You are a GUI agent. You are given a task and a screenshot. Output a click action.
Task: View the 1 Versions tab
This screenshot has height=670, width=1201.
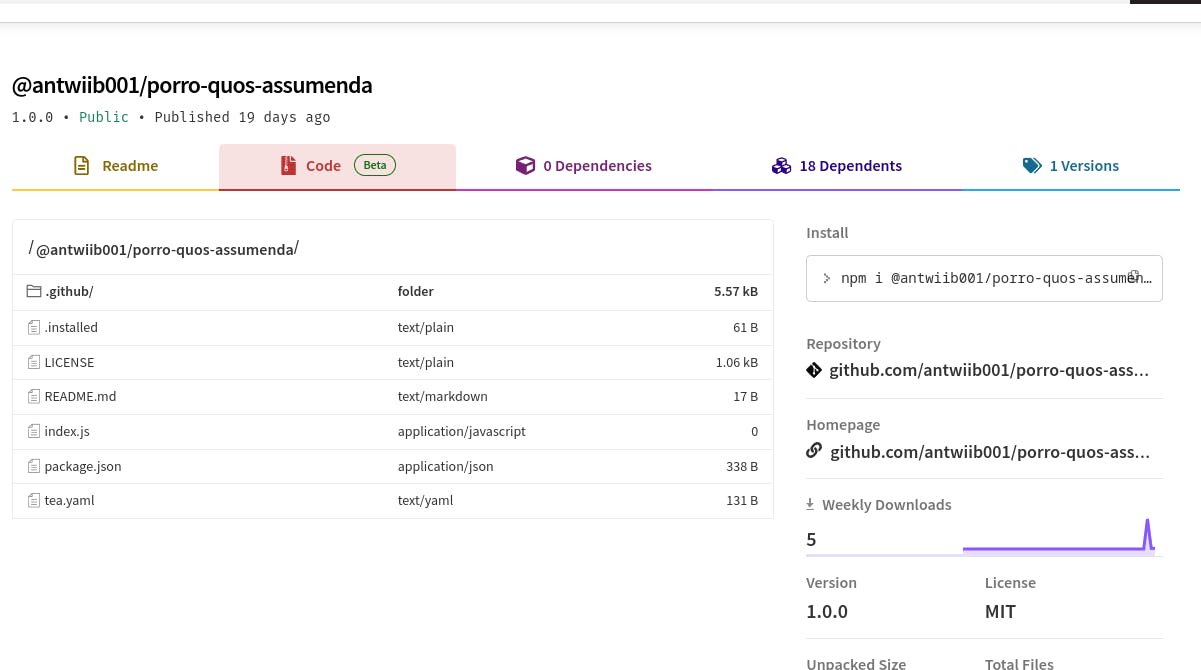pyautogui.click(x=1070, y=166)
